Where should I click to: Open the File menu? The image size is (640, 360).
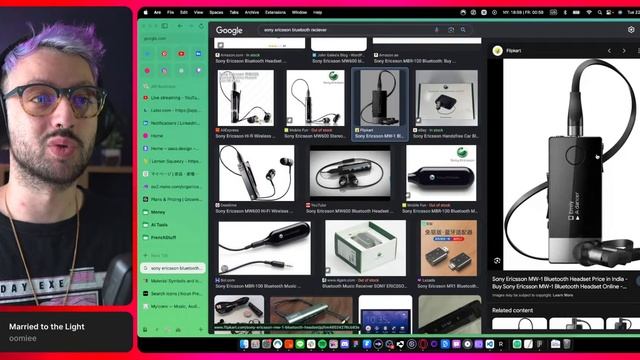point(171,13)
